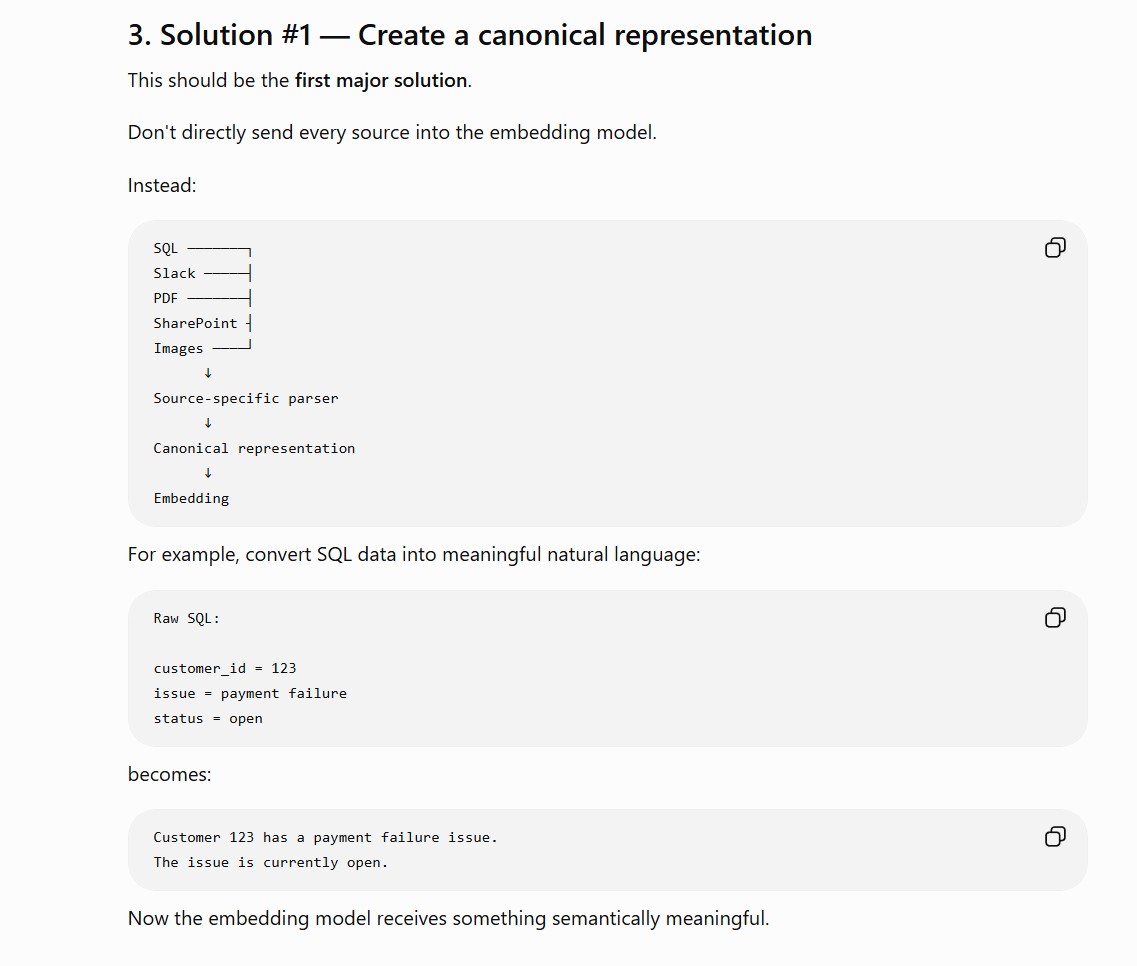Click 'status = open' line
This screenshot has width=1137, height=966.
point(208,719)
